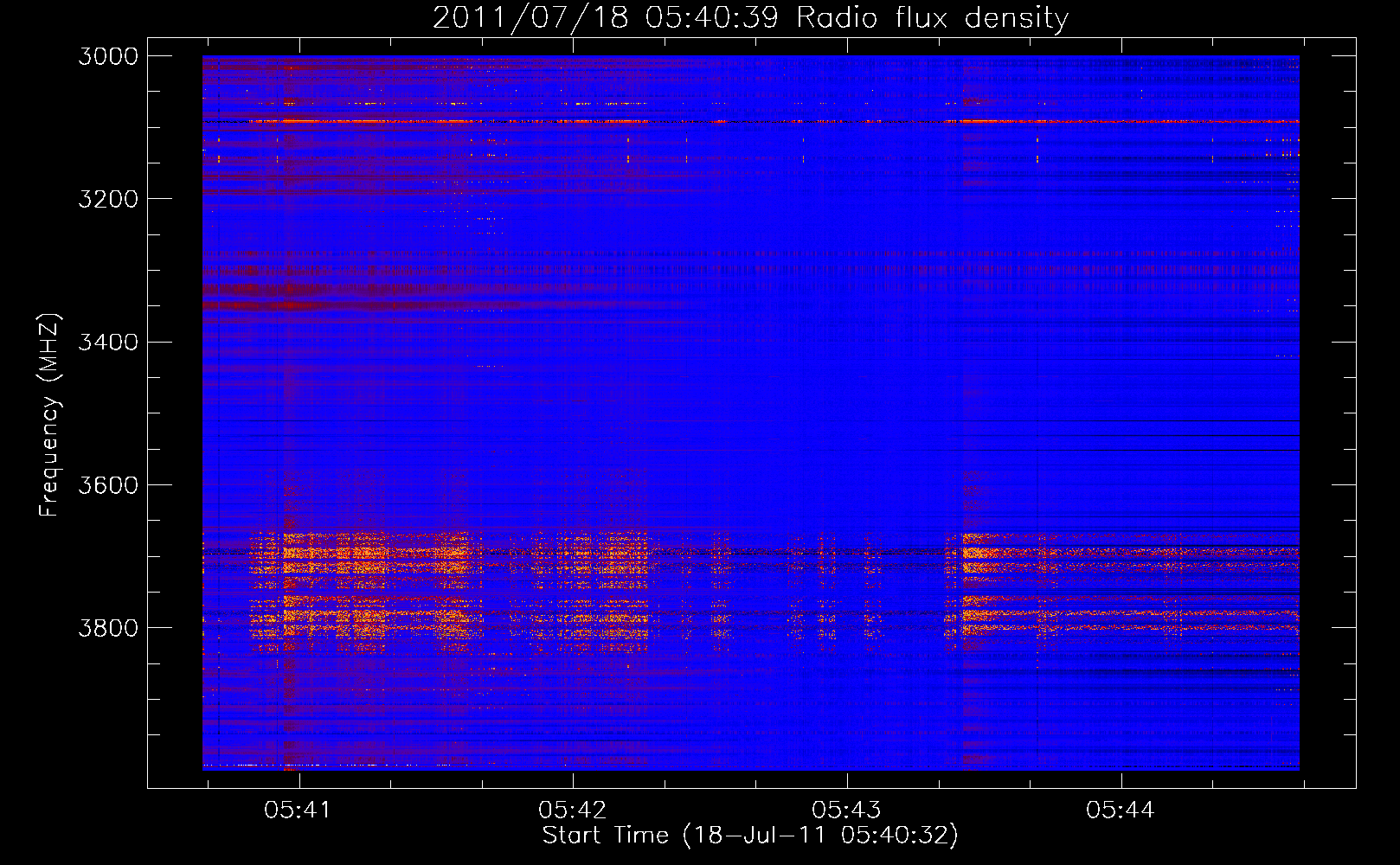Viewport: 1400px width, 865px height.
Task: Click the 05:41 time axis label
Action: (298, 810)
